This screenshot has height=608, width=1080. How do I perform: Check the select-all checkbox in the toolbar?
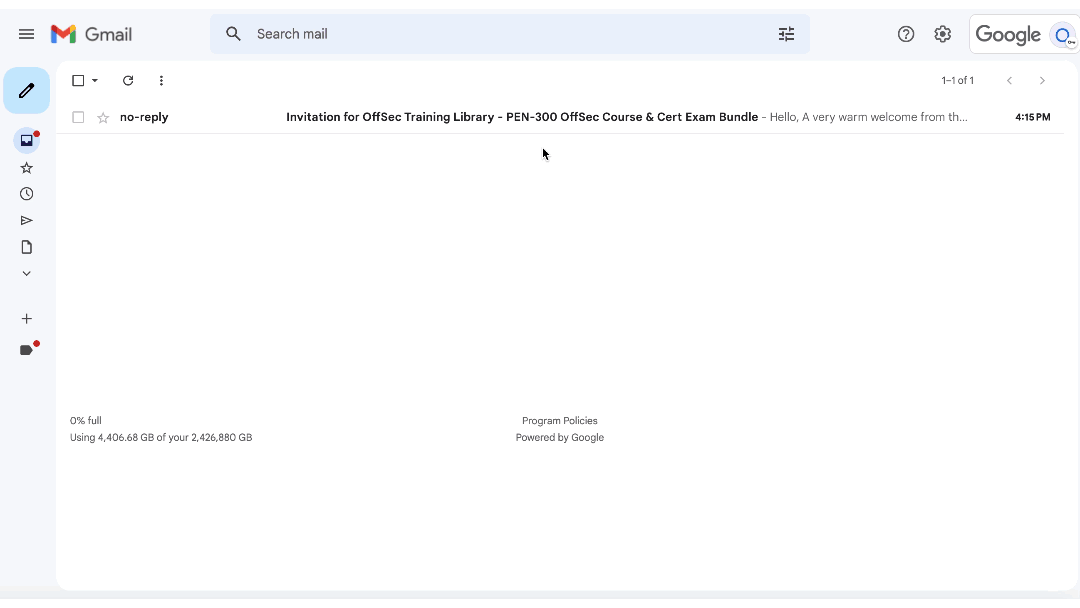tap(78, 80)
